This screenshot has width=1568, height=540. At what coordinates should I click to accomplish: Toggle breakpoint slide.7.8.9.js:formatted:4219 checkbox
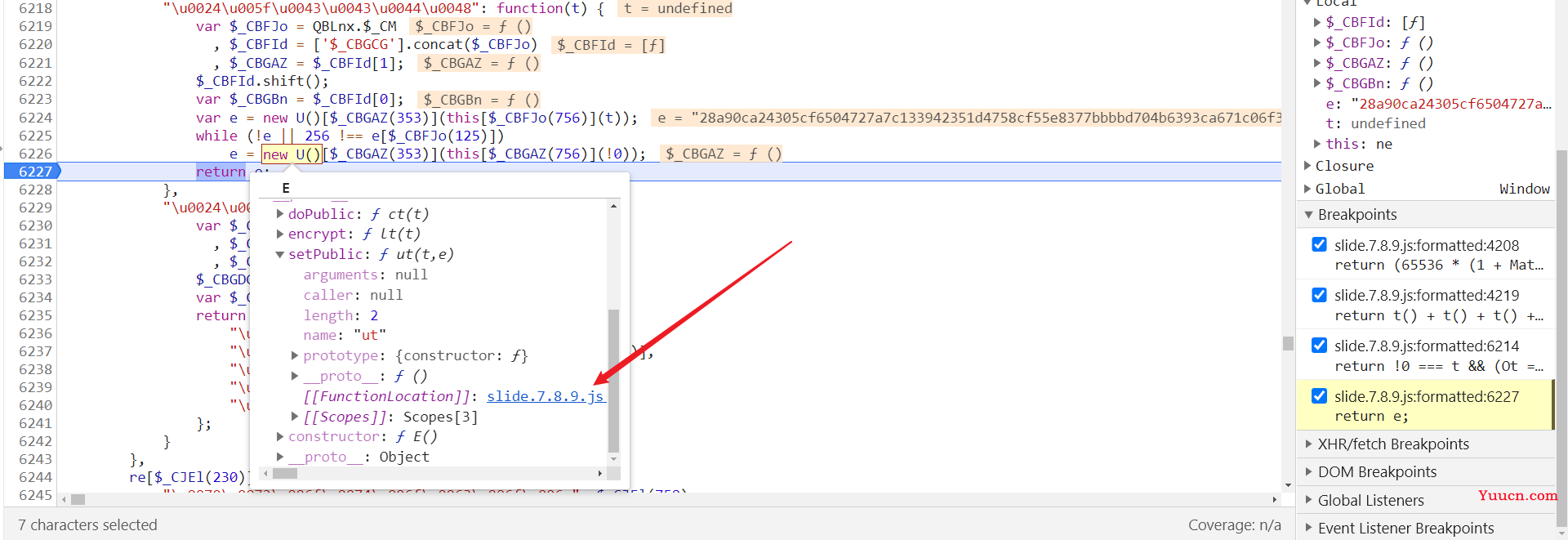(1319, 295)
